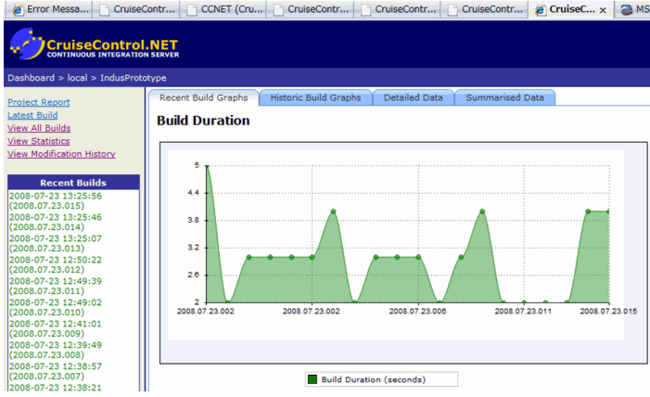Viewport: 650px width, 397px height.
Task: Click the IE icon on the active CruiseC... tab
Action: tap(540, 10)
